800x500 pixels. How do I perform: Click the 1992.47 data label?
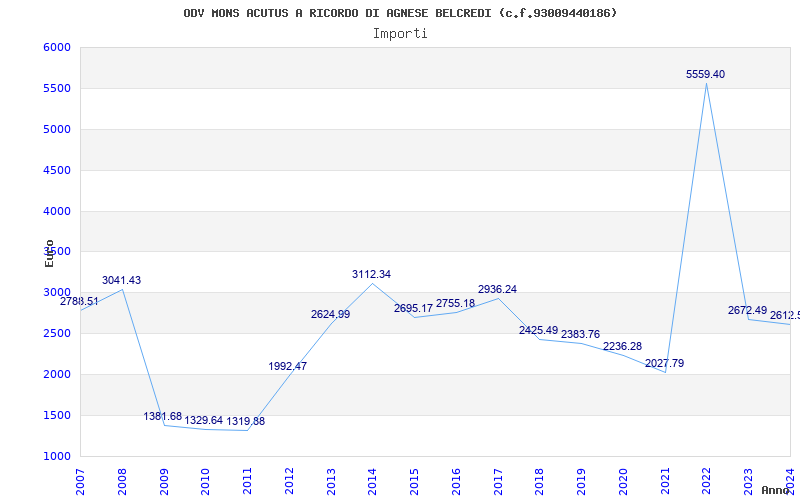tap(288, 366)
